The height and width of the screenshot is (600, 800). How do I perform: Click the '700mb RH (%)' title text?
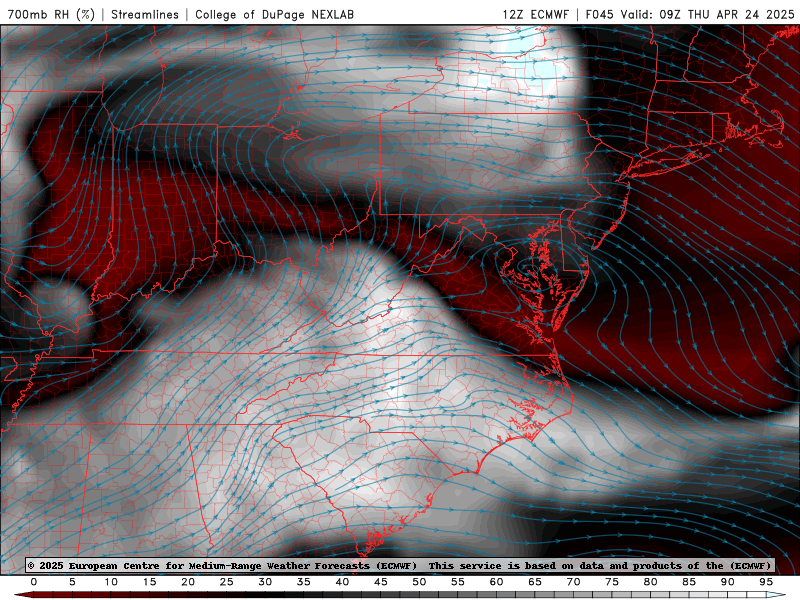(51, 14)
